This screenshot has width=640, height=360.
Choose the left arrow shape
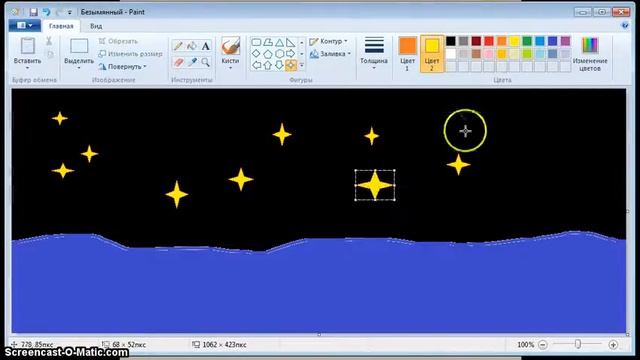coord(256,65)
